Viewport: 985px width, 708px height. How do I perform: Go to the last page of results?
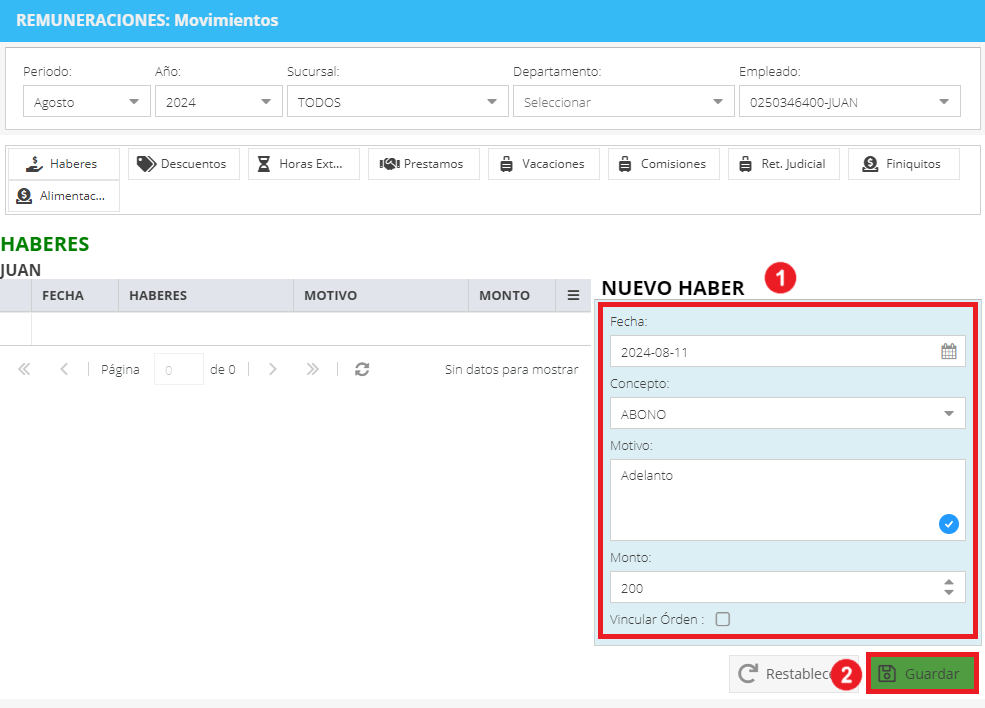(x=312, y=369)
